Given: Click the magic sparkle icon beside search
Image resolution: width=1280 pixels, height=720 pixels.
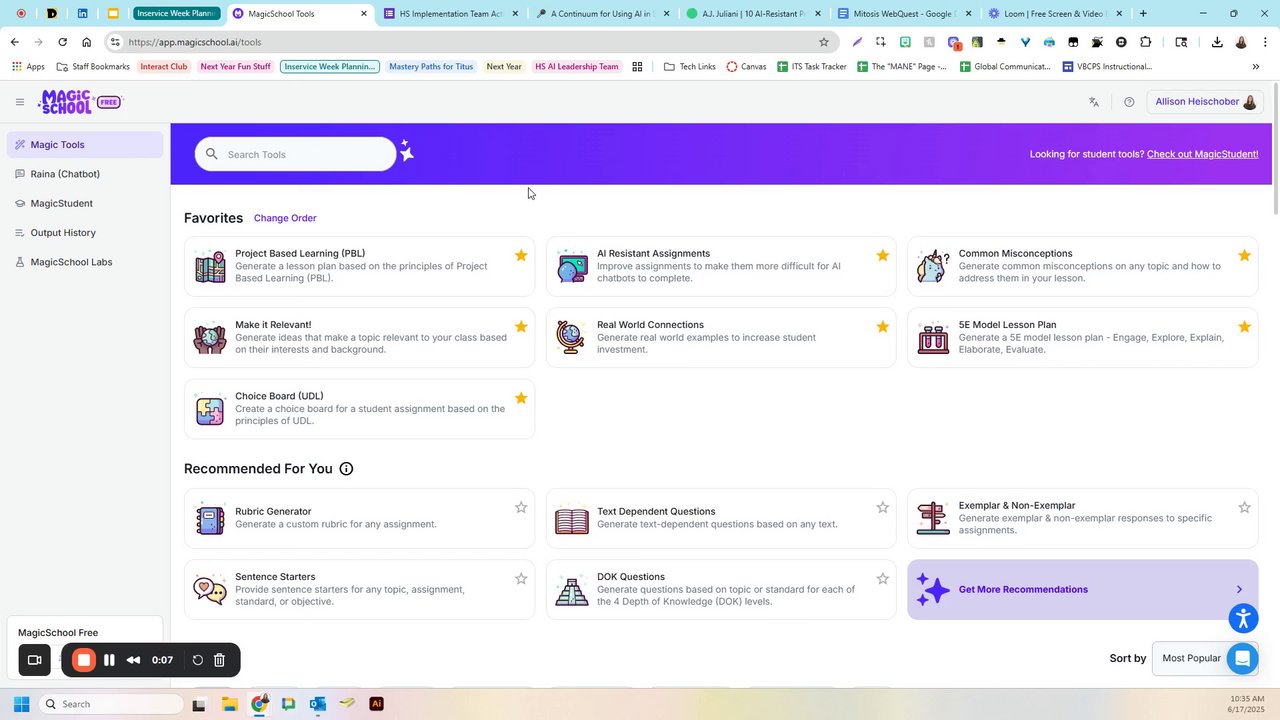Looking at the screenshot, I should coord(406,150).
